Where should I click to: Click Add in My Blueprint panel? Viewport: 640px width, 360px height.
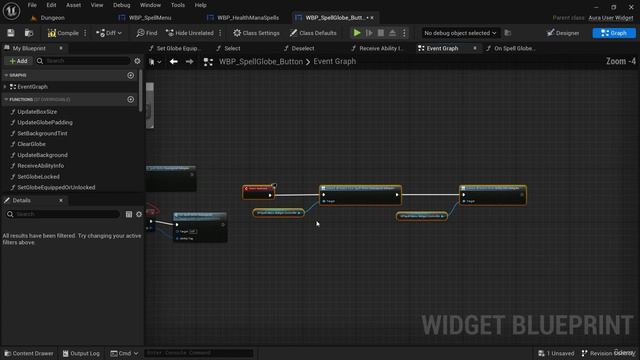click(18, 61)
